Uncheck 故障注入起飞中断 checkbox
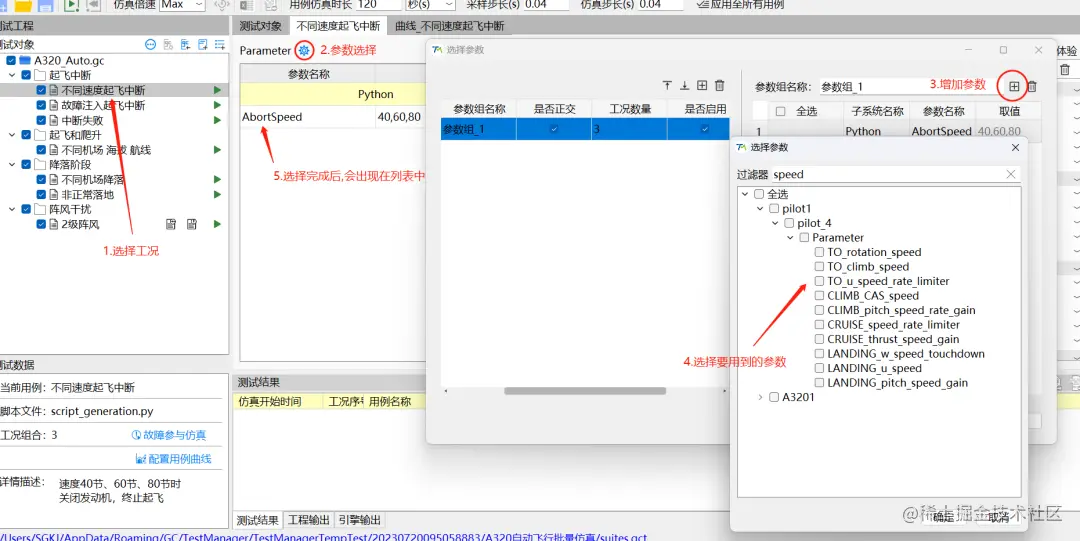 point(41,105)
